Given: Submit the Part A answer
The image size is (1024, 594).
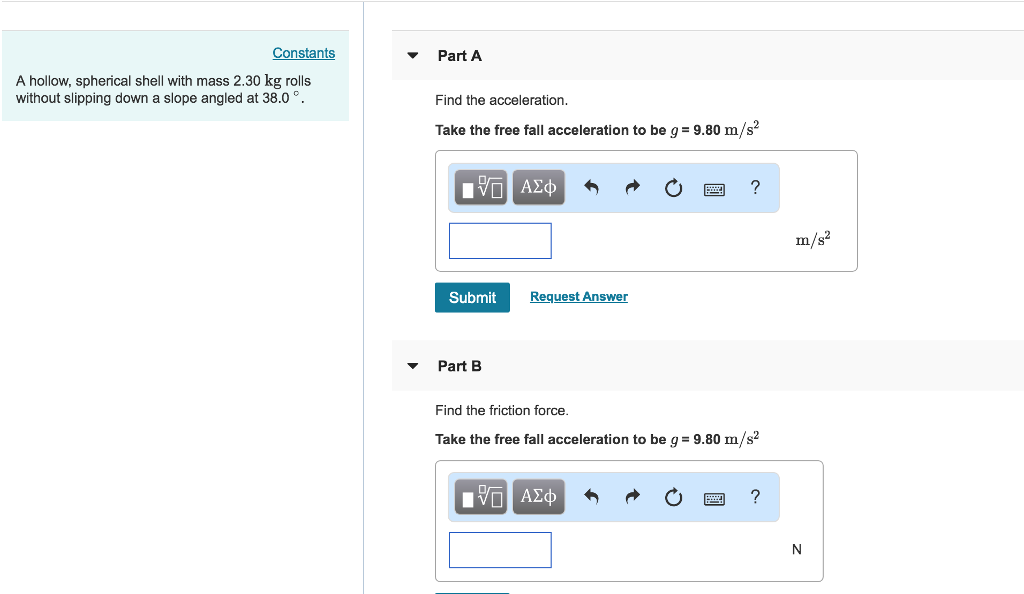Looking at the screenshot, I should (x=472, y=298).
